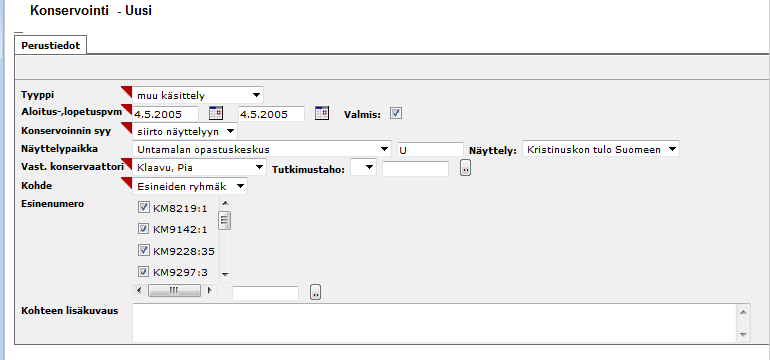Click the end date input field
This screenshot has height=360, width=770.
pos(271,114)
